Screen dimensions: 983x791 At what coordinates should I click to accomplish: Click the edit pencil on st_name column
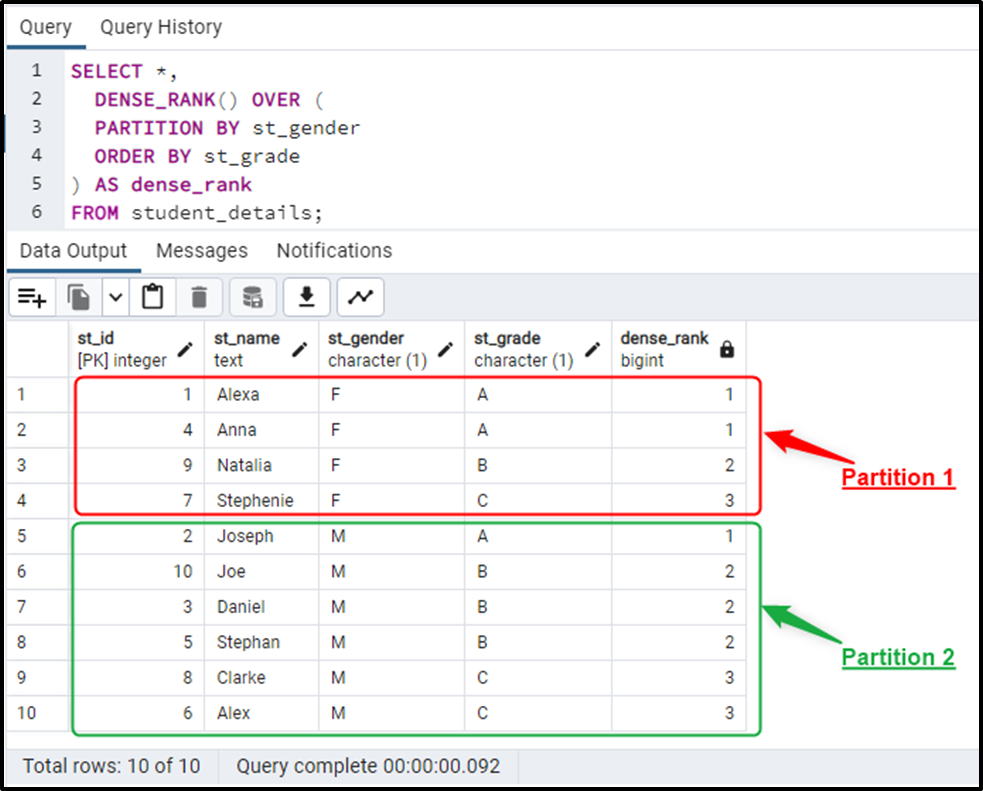[x=300, y=349]
